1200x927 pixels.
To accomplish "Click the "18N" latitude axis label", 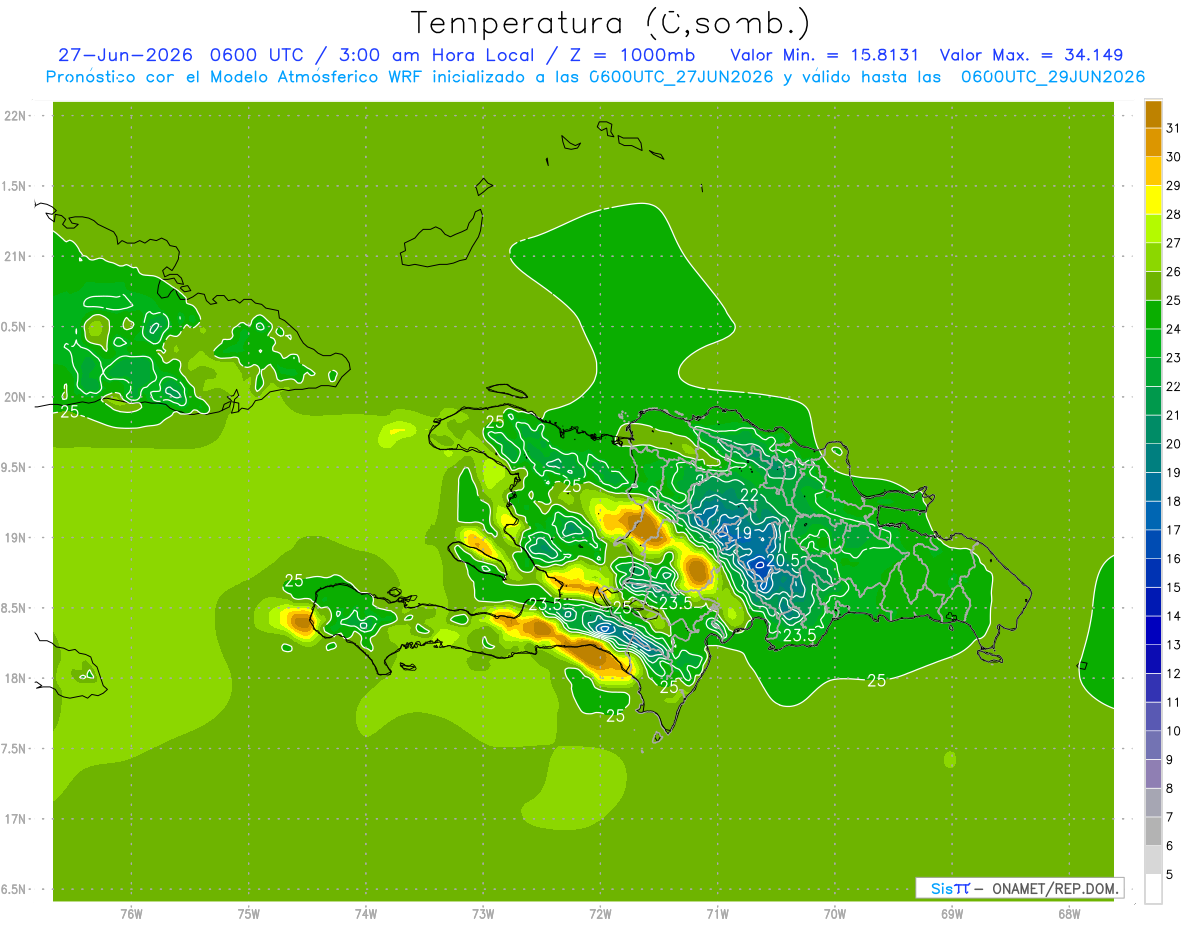I will pos(15,678).
